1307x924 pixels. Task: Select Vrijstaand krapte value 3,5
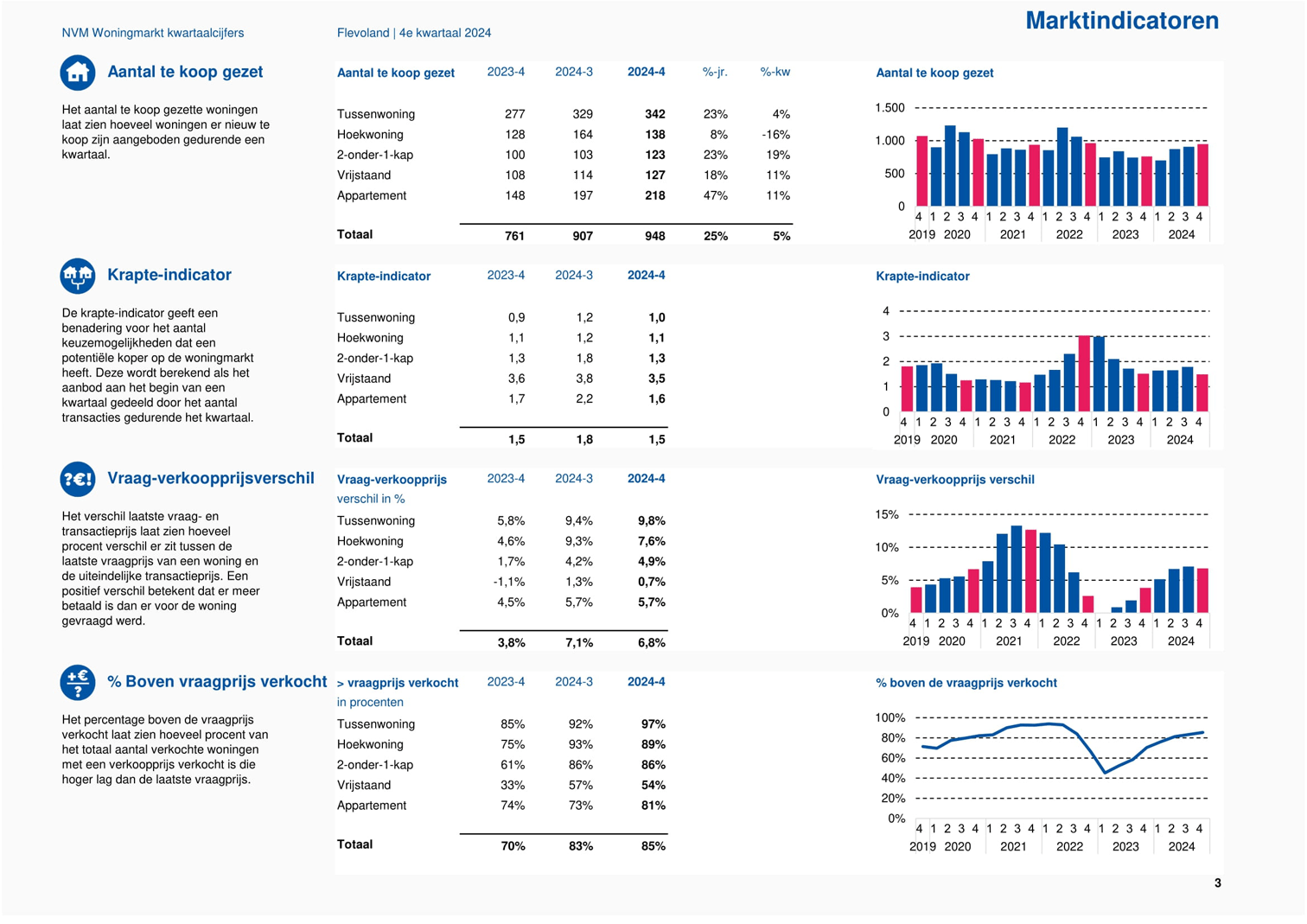(x=656, y=379)
